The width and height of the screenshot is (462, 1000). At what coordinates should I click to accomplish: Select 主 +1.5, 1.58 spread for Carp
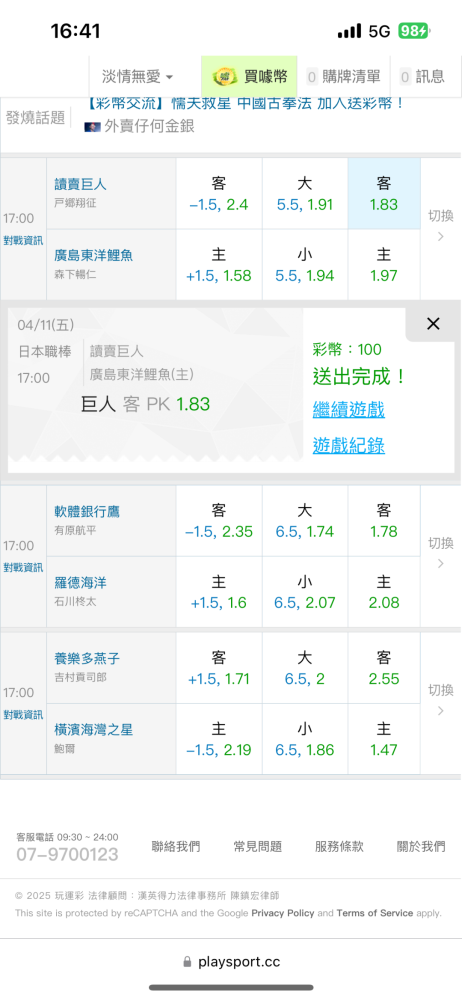pyautogui.click(x=219, y=265)
